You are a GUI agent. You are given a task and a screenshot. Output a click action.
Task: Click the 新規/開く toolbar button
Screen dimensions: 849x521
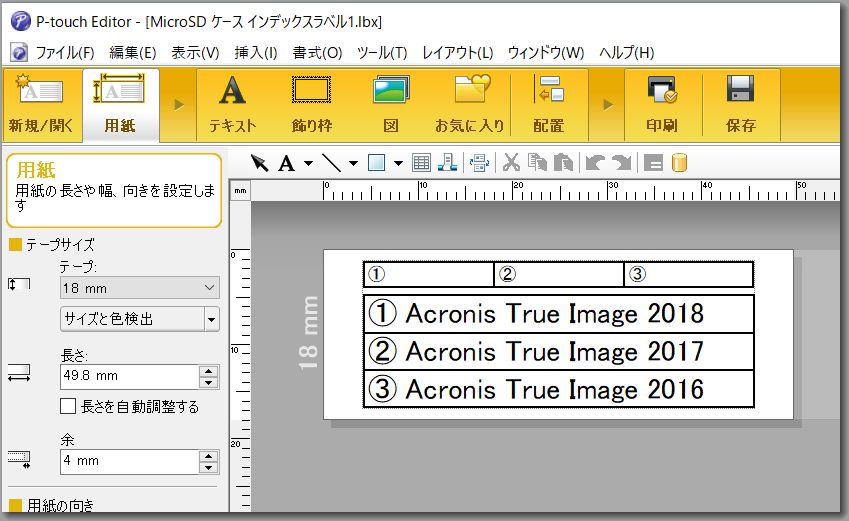41,105
